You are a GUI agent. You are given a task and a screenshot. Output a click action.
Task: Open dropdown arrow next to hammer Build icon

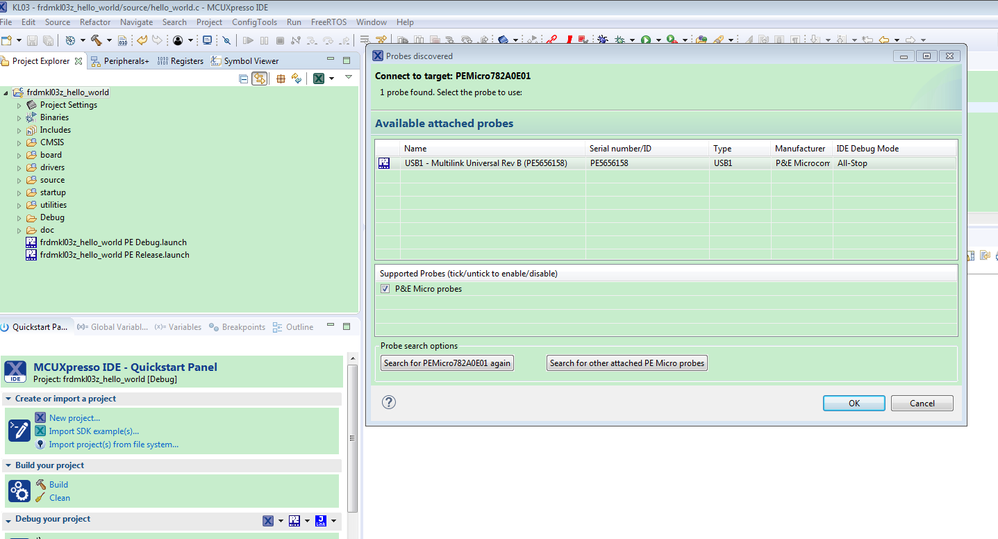109,41
